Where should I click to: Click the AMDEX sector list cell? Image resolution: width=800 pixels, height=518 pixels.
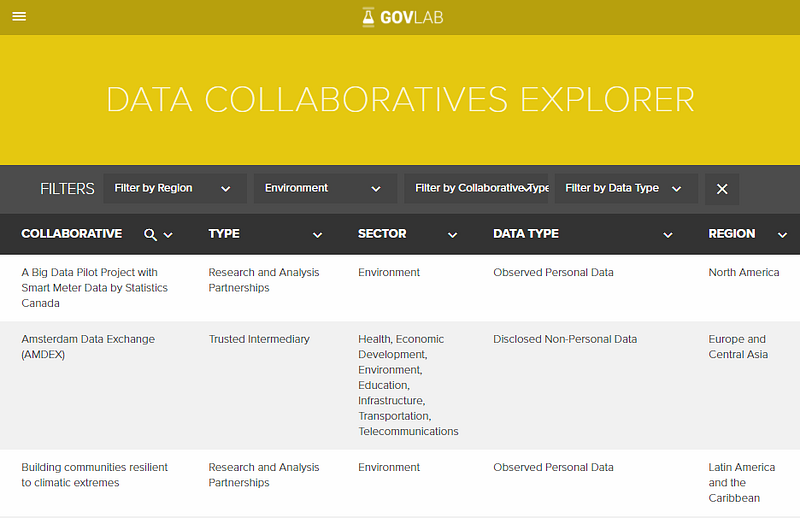(x=408, y=385)
